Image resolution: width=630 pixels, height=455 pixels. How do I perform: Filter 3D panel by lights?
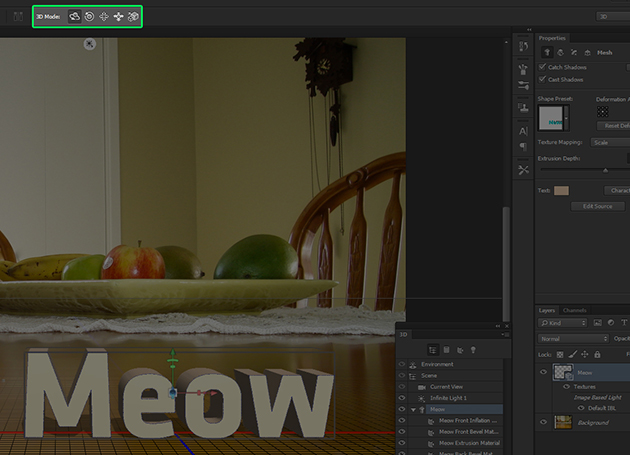coord(473,350)
